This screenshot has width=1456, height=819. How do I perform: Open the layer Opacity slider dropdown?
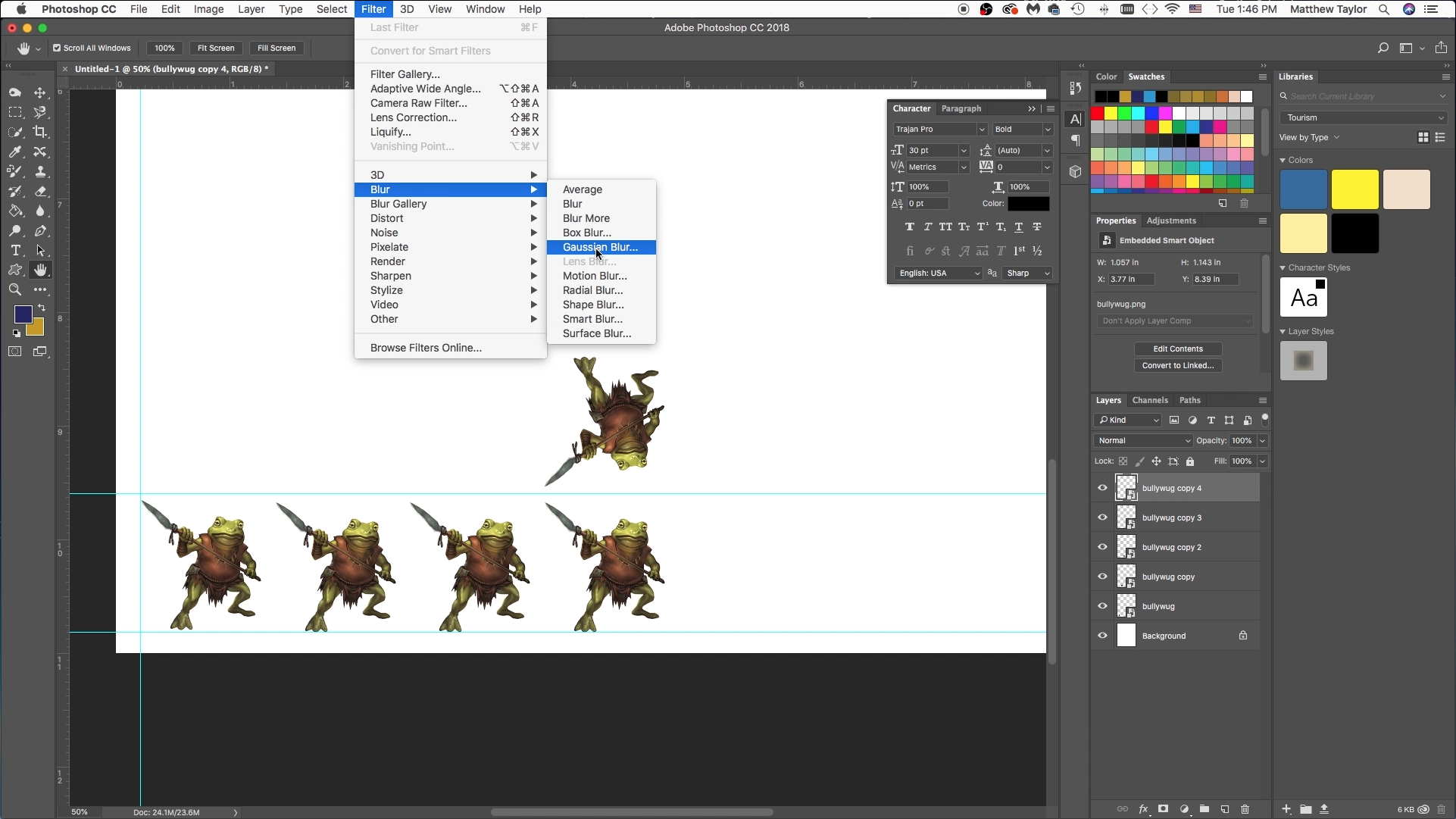point(1262,440)
